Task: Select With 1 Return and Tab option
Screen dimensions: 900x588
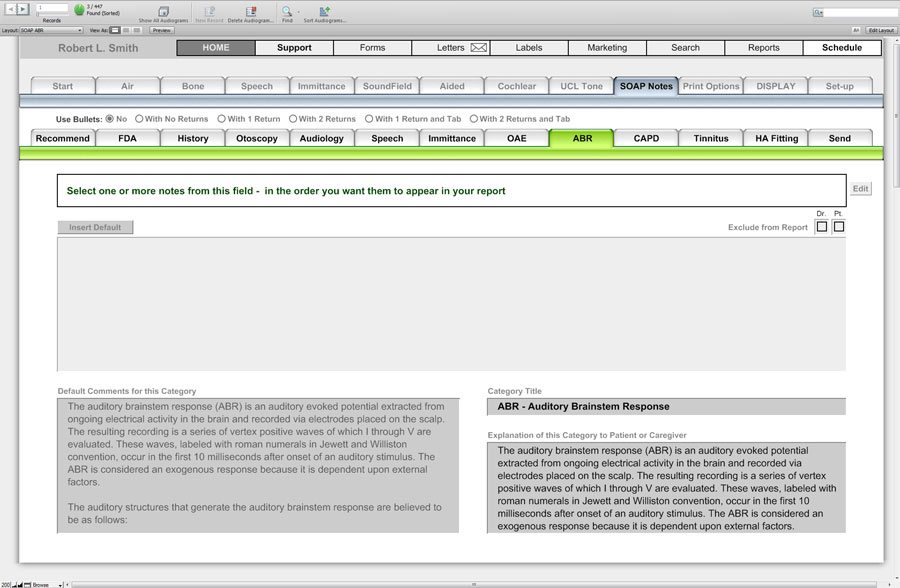Action: 369,119
